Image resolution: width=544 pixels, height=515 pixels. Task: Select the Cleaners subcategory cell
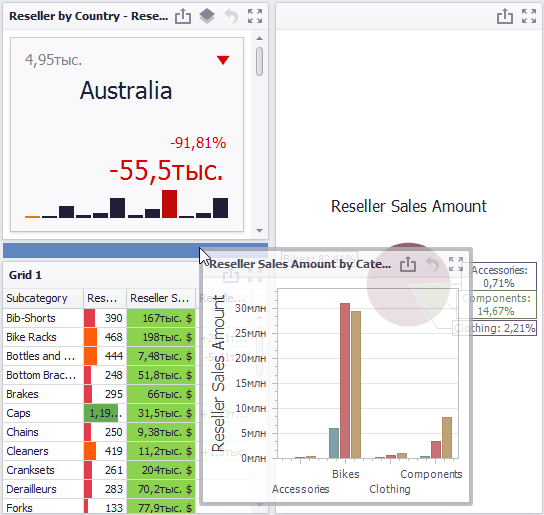(43, 451)
